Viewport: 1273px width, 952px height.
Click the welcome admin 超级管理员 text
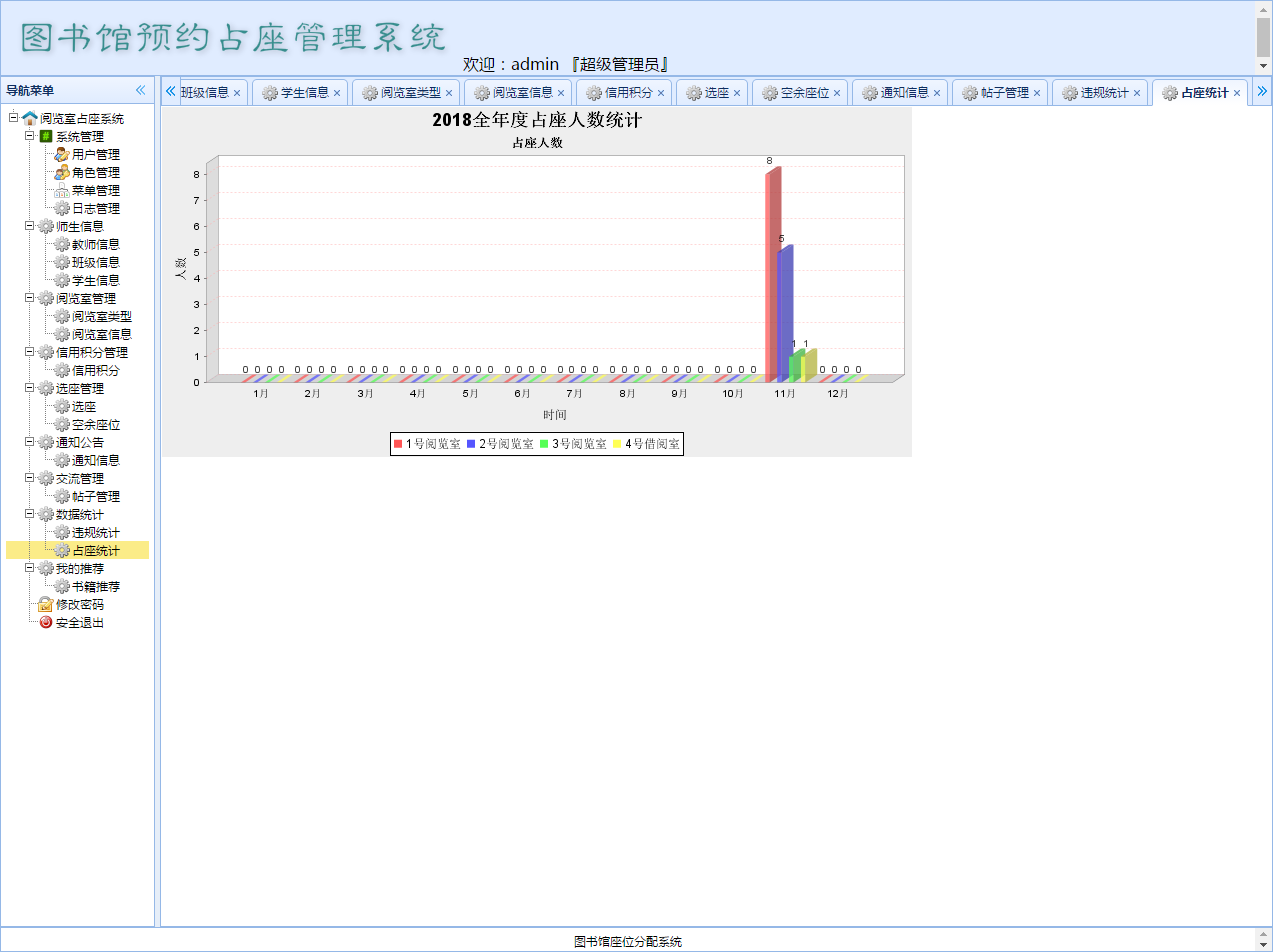click(565, 64)
